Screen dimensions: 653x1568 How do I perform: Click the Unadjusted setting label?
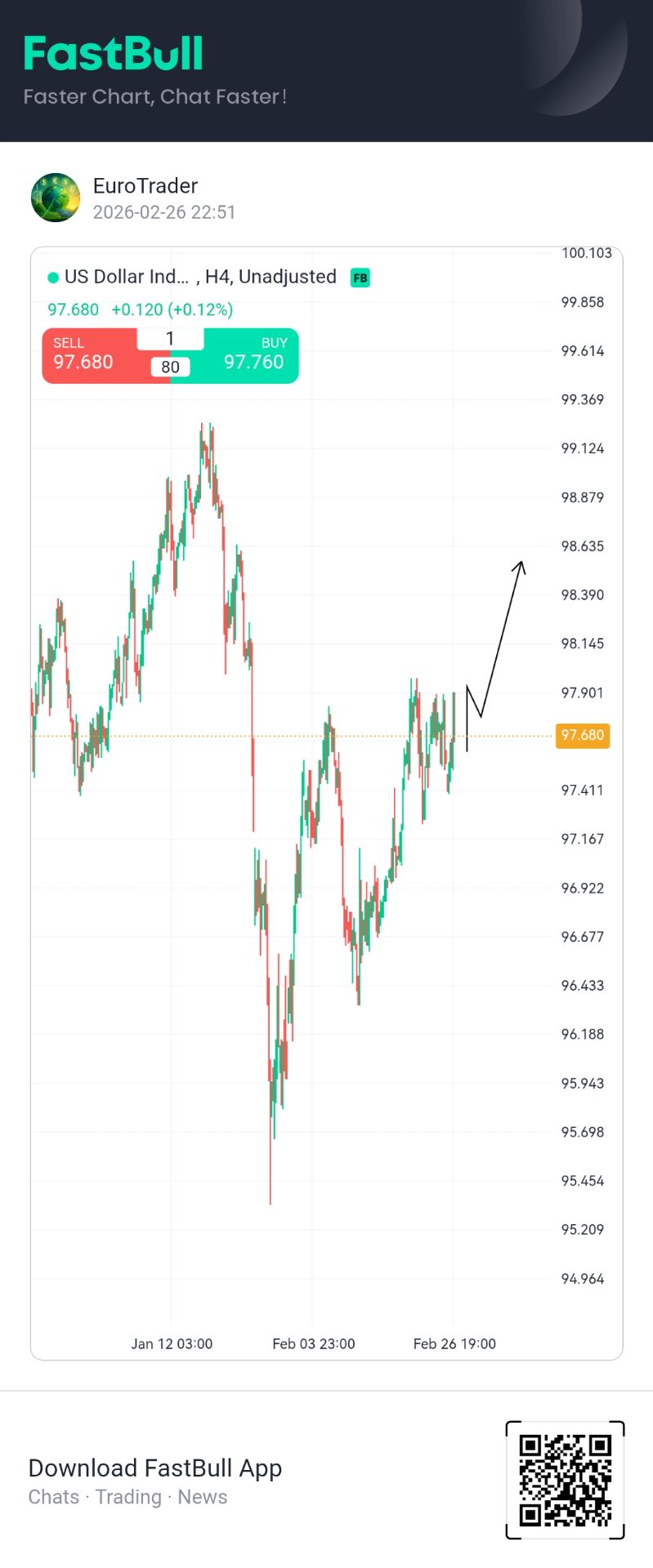point(288,277)
